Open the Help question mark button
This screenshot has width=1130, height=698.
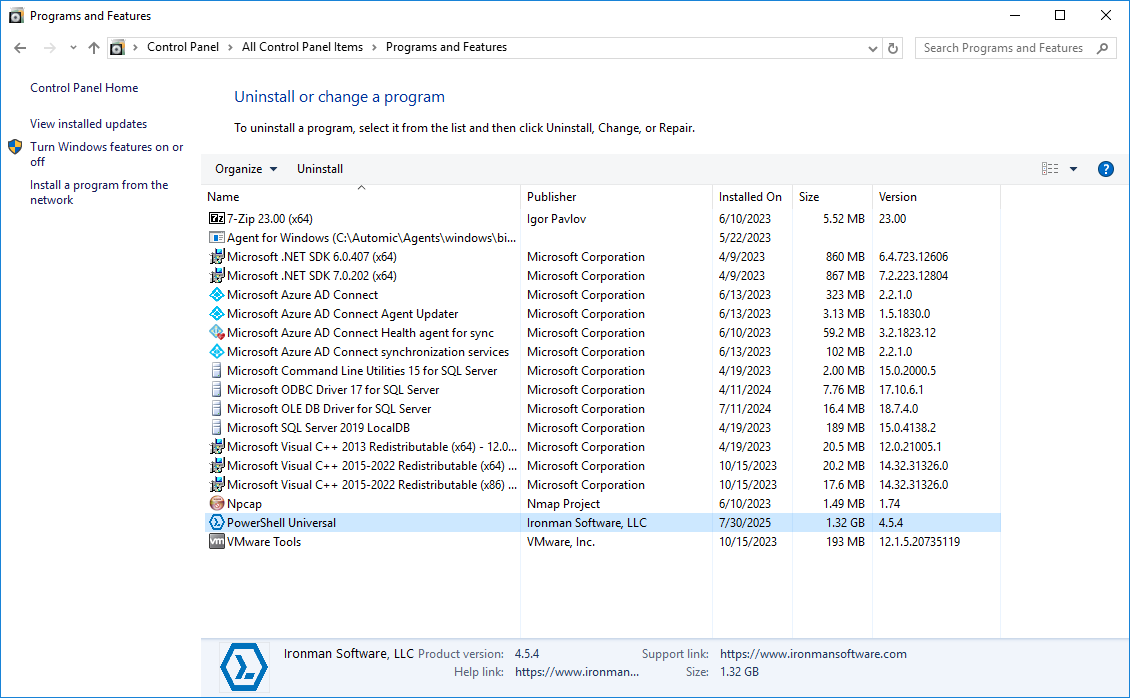1105,169
